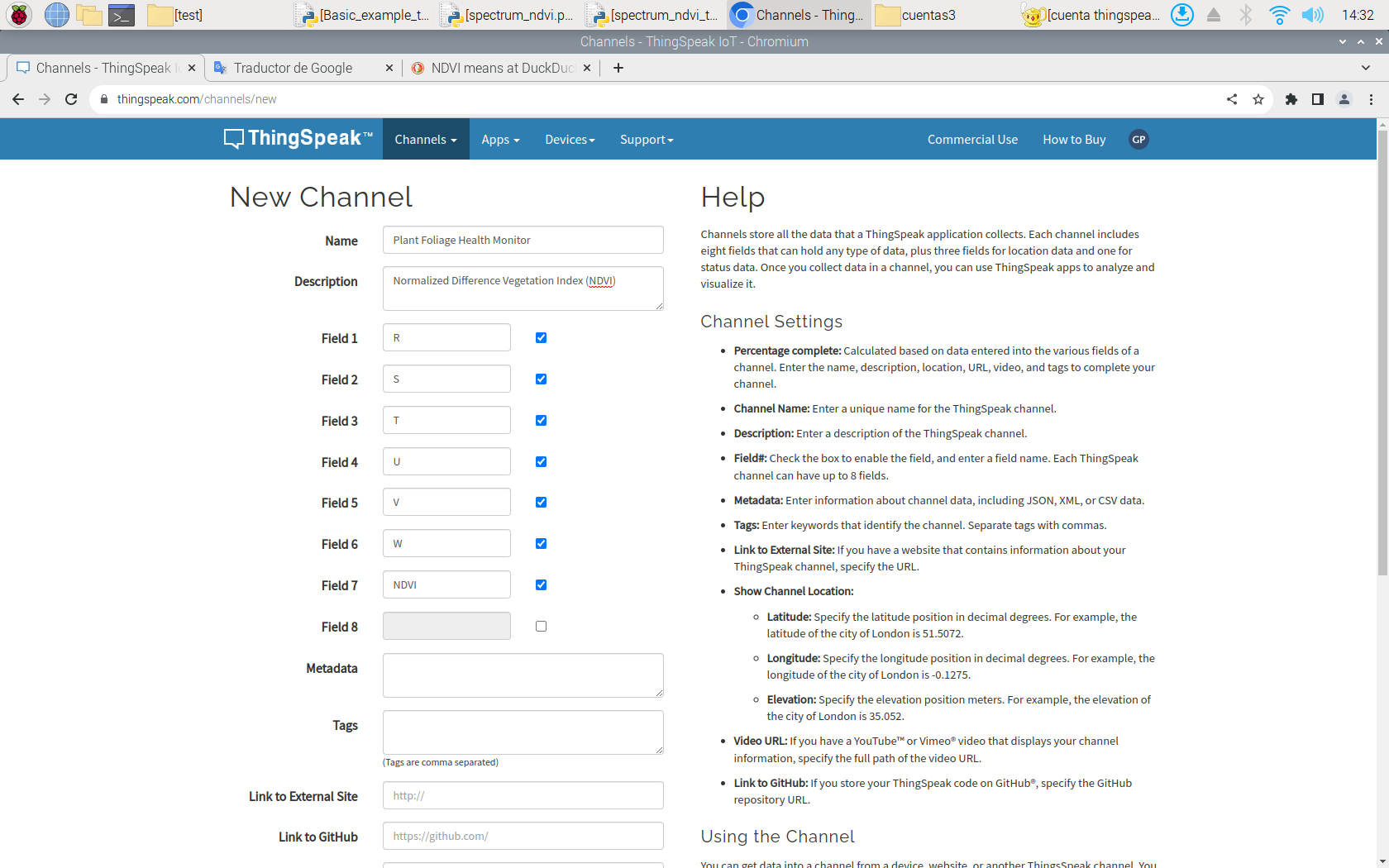Open the Raspberry Pi main menu
The width and height of the screenshot is (1389, 868).
[19, 15]
